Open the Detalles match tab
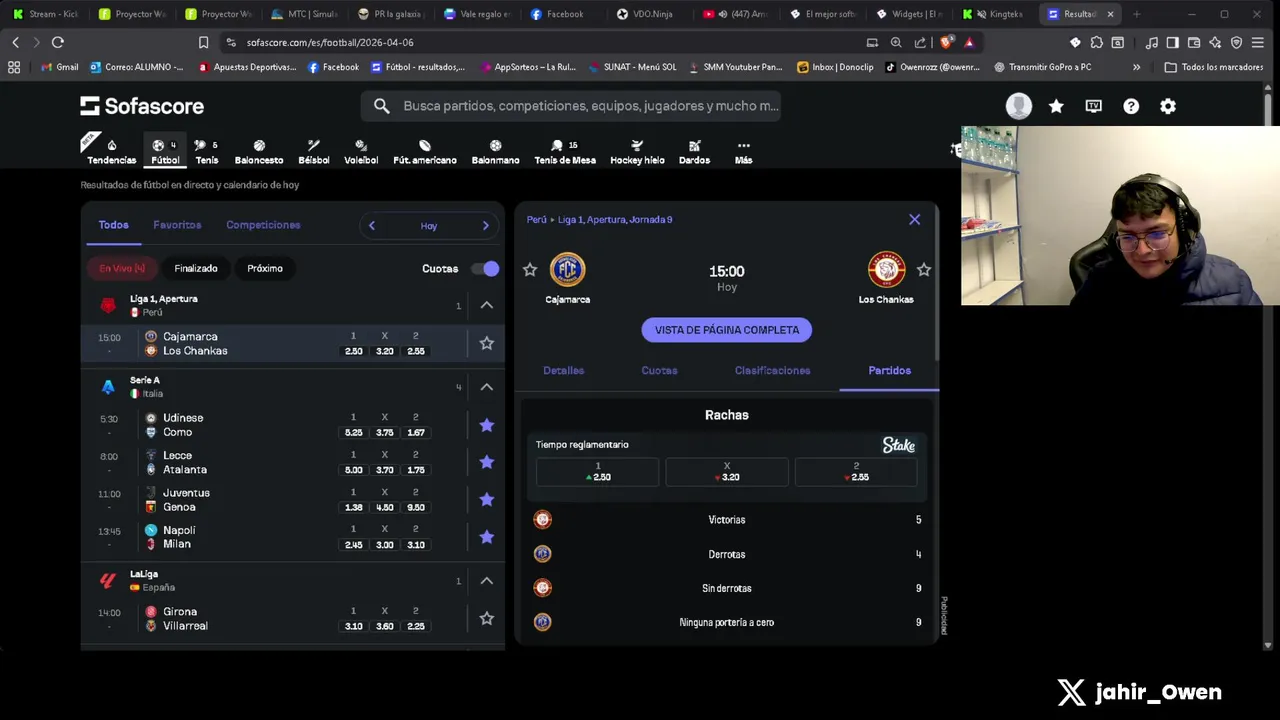1280x720 pixels. click(x=564, y=370)
